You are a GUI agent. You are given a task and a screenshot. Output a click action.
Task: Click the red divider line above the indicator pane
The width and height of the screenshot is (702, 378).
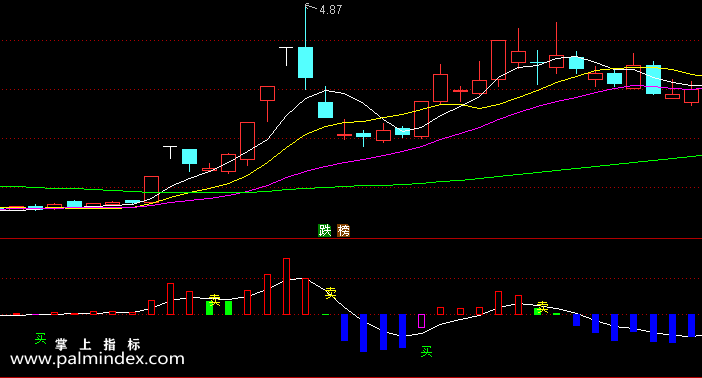351,239
